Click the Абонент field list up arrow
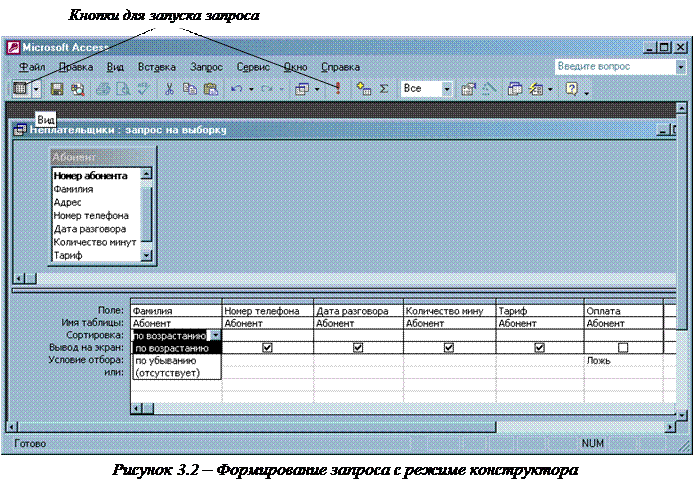The width and height of the screenshot is (693, 497). pyautogui.click(x=146, y=174)
